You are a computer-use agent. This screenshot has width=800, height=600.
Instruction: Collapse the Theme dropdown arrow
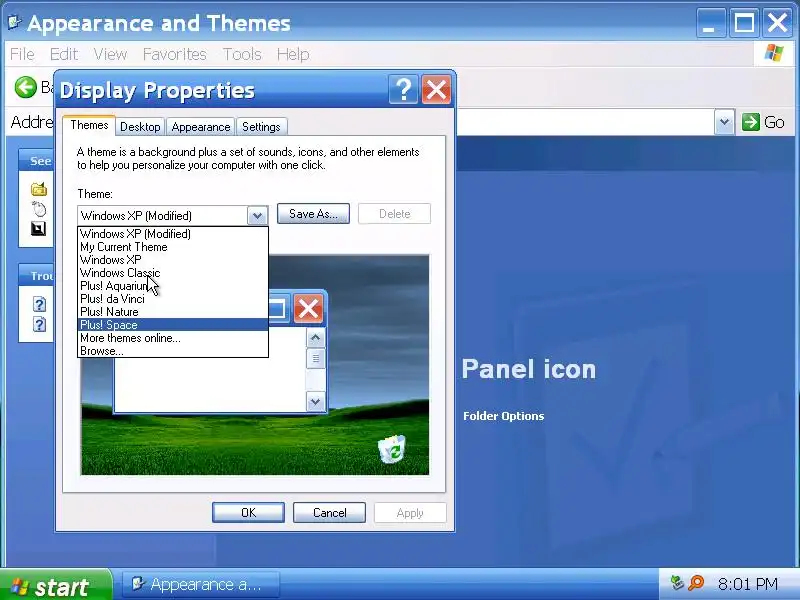click(258, 216)
